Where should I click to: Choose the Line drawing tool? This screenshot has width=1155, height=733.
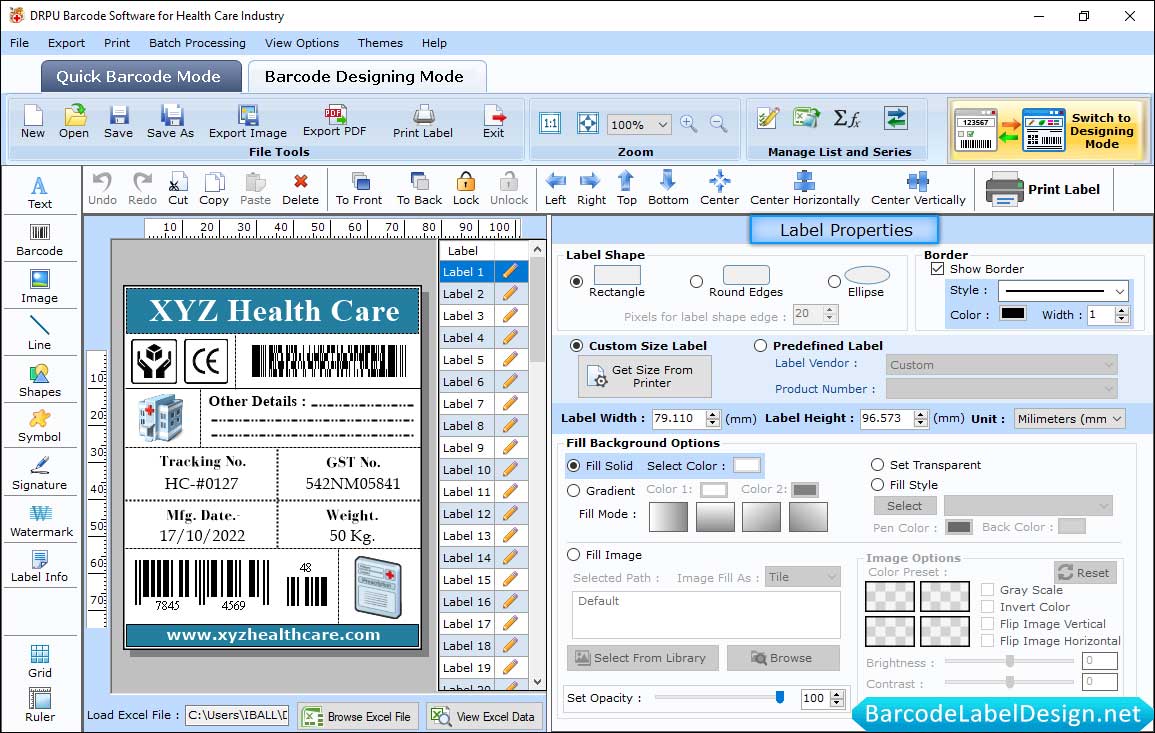(40, 333)
